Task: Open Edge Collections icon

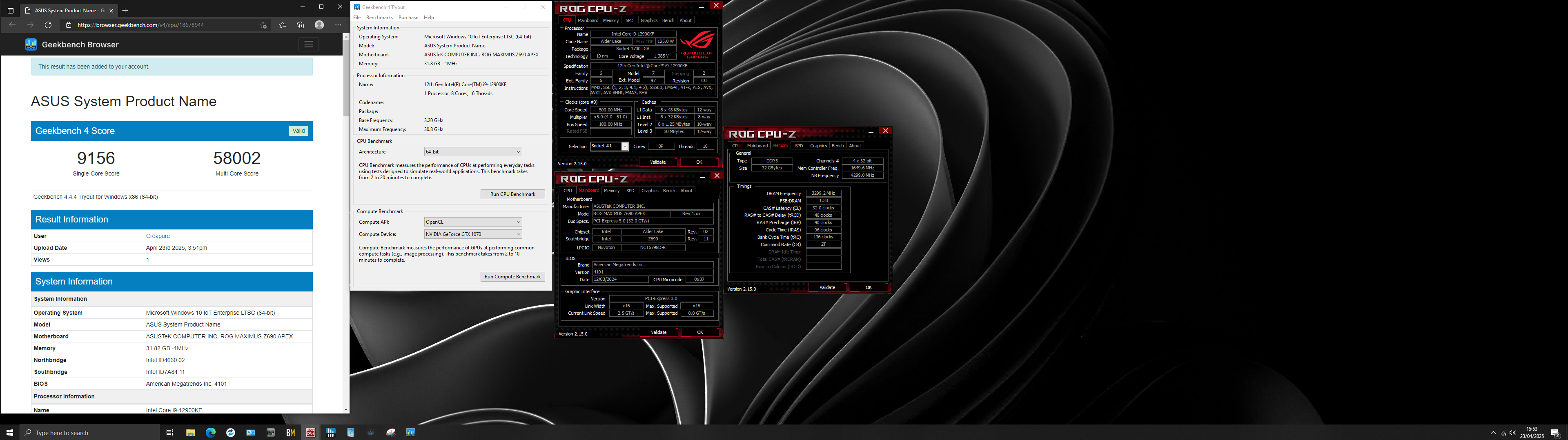Action: pos(301,25)
